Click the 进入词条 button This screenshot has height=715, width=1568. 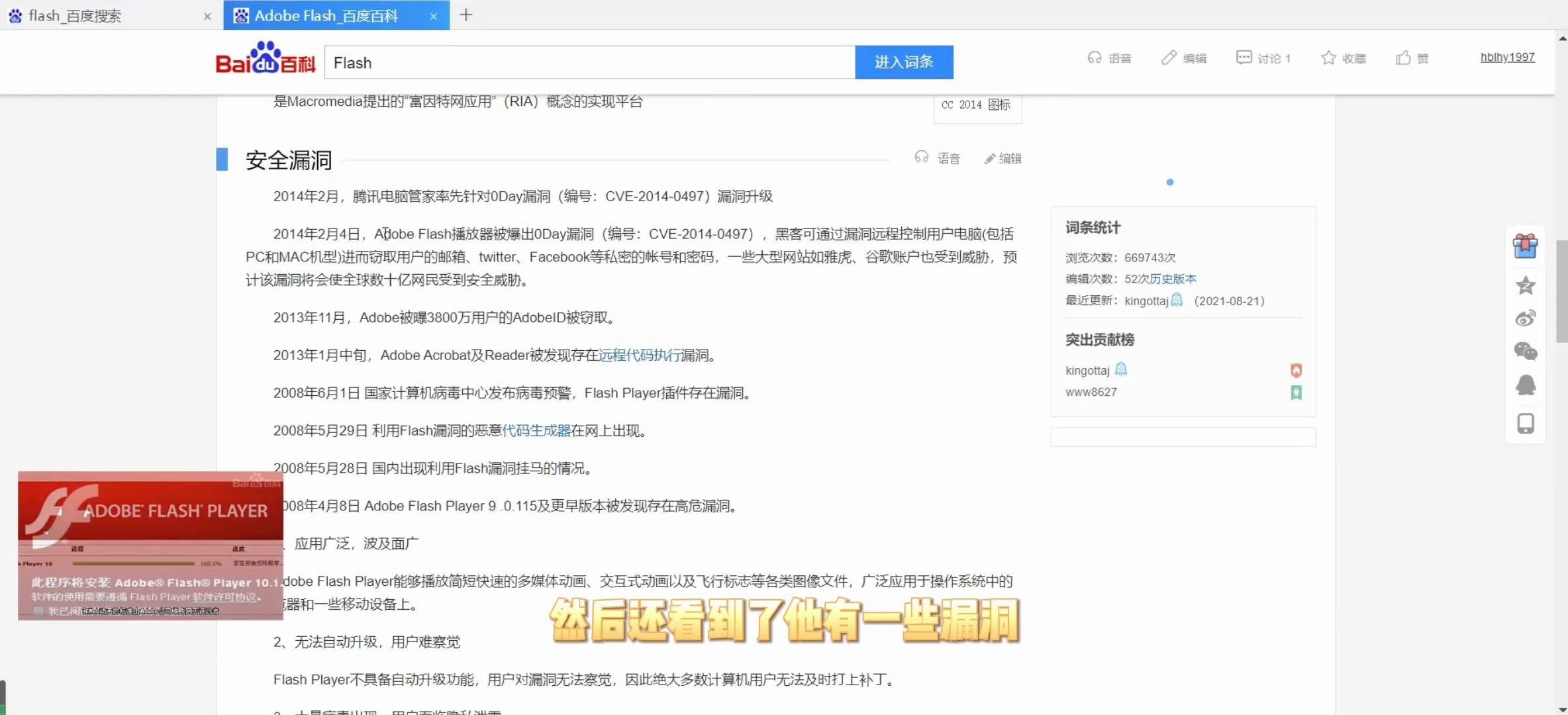904,62
